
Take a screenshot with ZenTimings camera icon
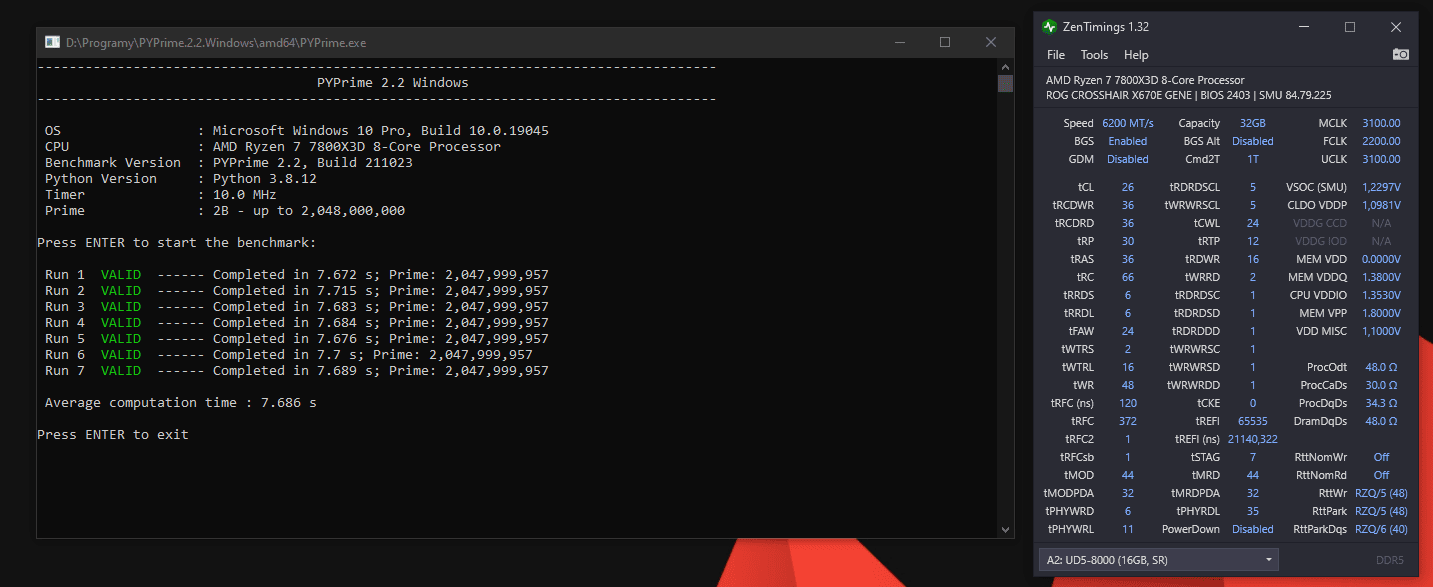point(1401,54)
